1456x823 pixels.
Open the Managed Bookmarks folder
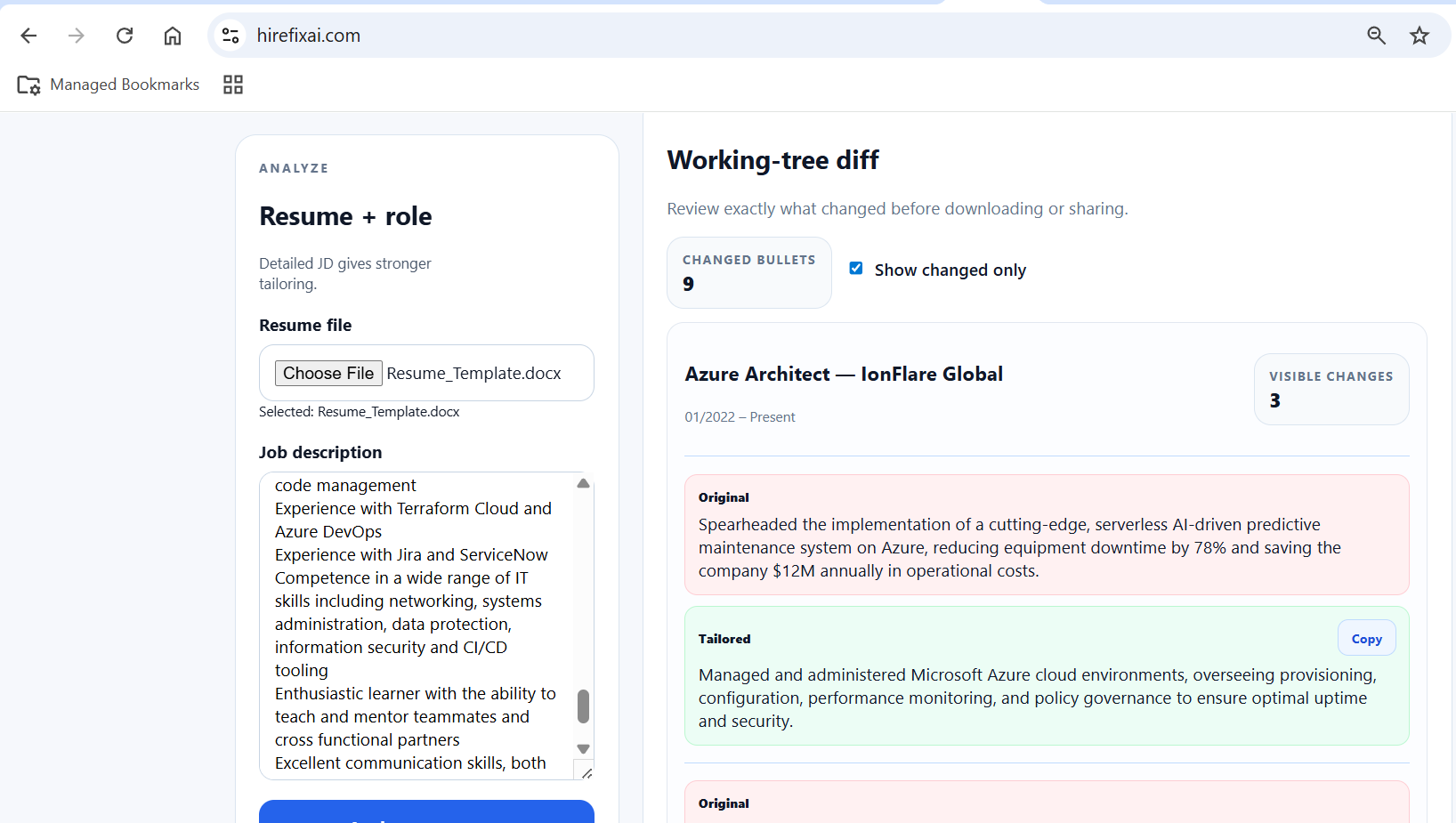(x=109, y=85)
